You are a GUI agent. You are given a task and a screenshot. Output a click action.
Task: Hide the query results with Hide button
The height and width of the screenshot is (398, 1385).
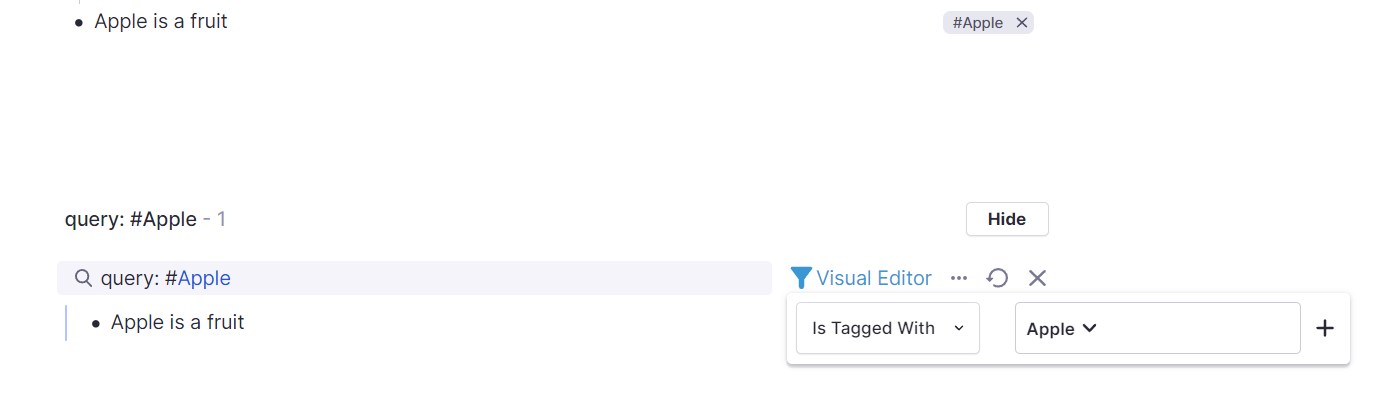(1007, 219)
